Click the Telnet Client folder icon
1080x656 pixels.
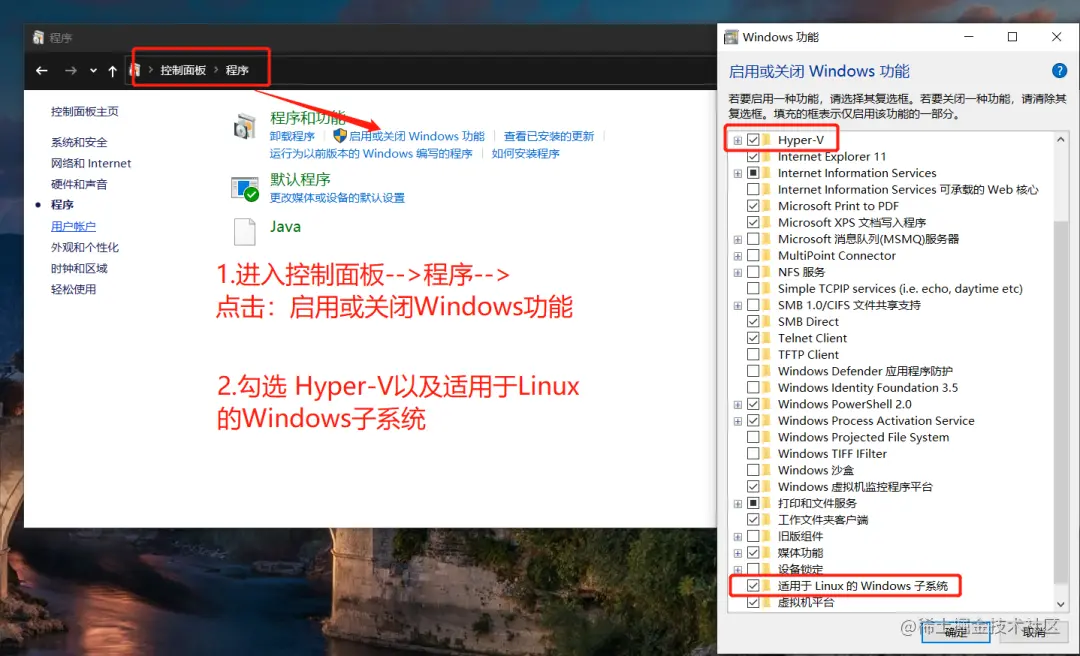(x=767, y=338)
